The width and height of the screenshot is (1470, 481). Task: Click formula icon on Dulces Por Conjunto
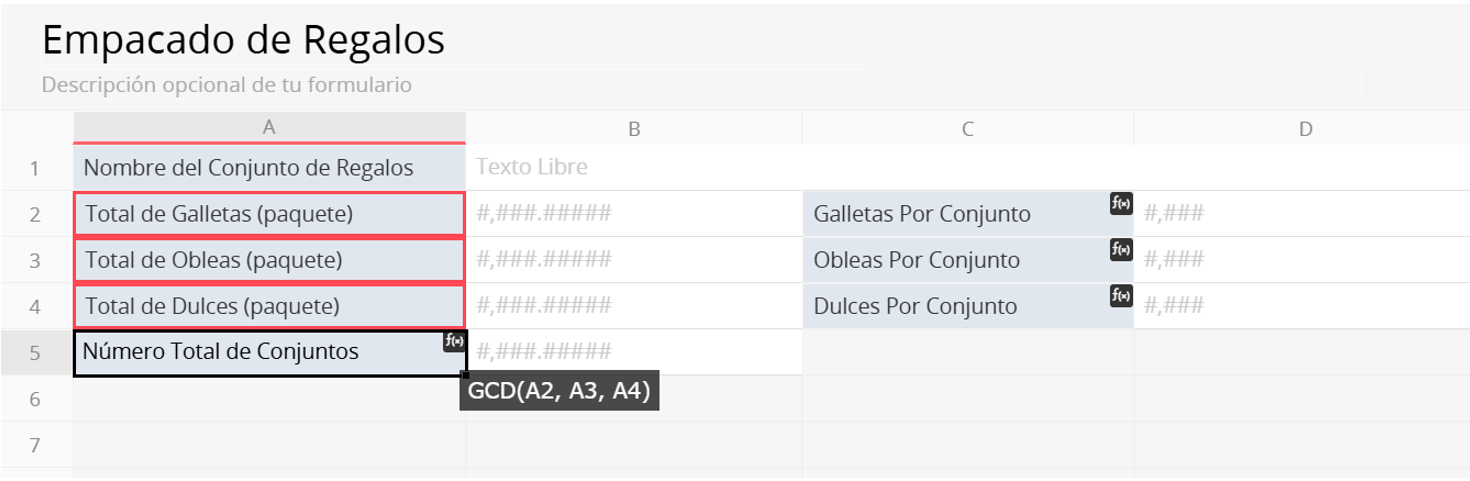click(1121, 296)
